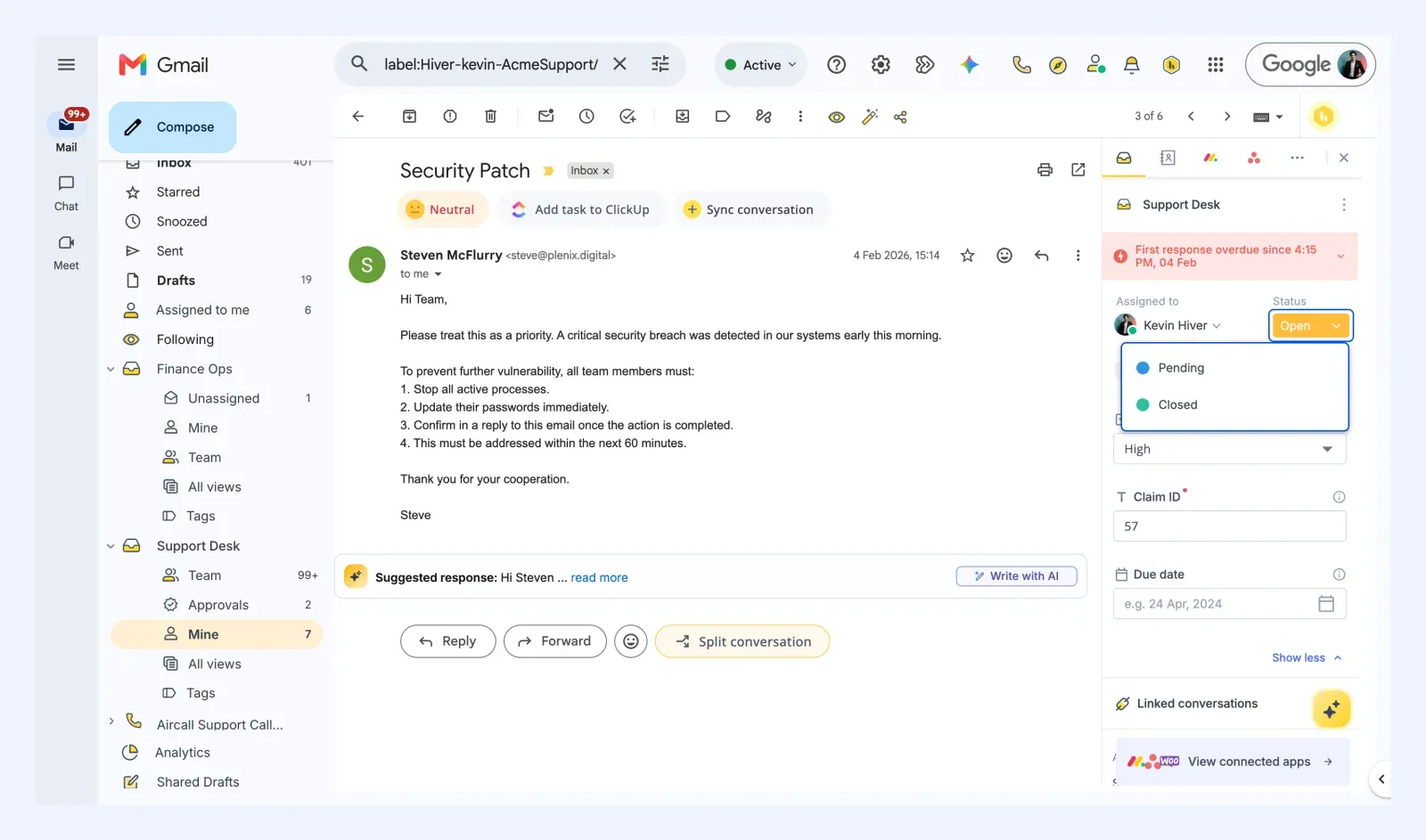
Task: Open the Google apps grid
Action: click(1215, 64)
